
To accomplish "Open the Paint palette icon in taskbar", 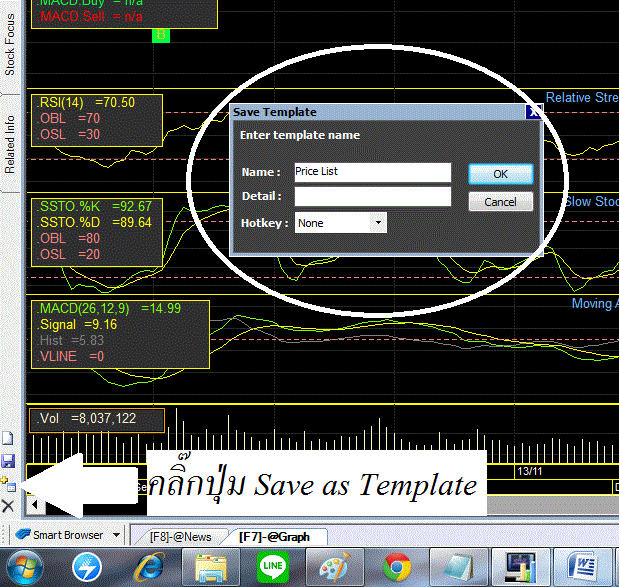I will 335,568.
